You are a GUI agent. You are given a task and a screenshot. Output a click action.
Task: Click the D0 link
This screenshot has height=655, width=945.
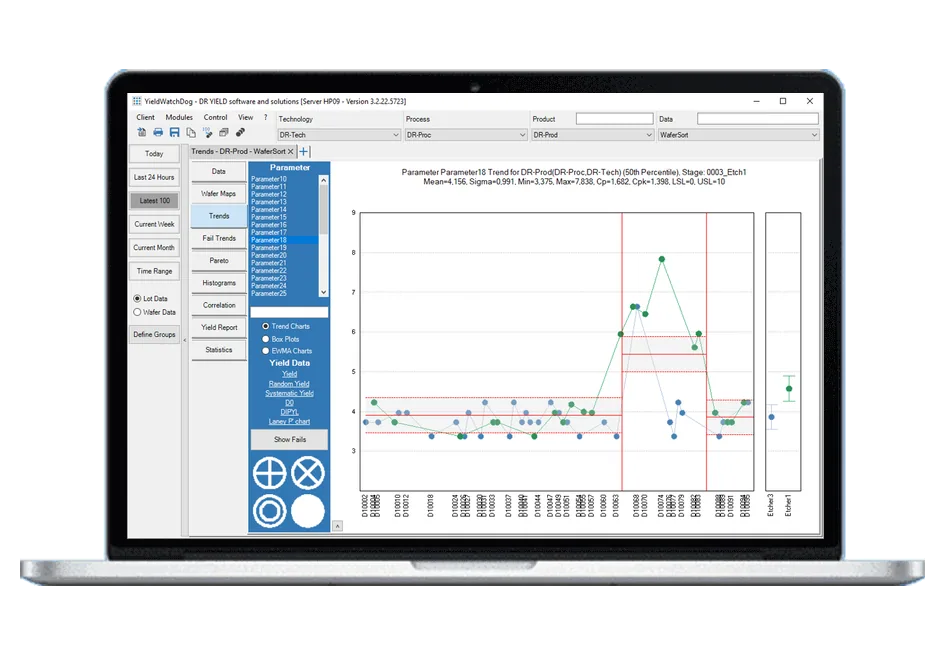point(289,403)
